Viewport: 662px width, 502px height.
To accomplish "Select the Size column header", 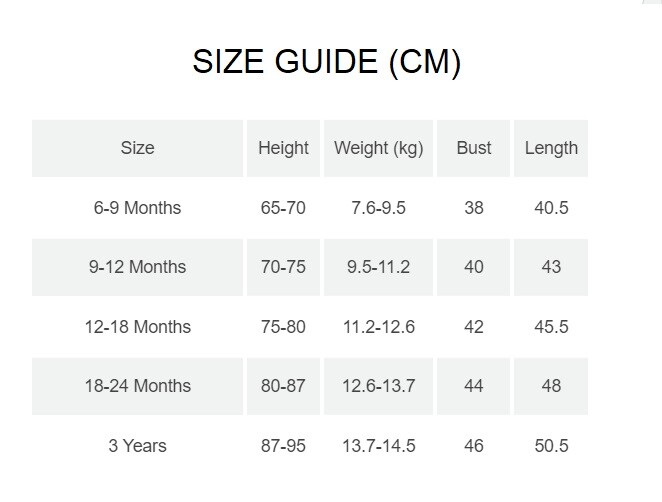I will (137, 148).
